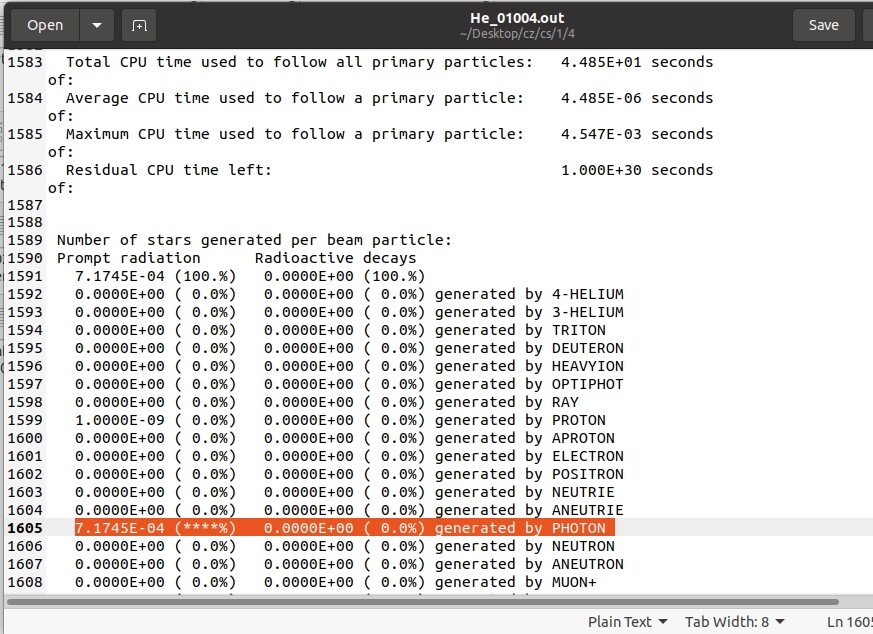Click the line generated by TRITON
Viewport: 873px width, 634px height.
pos(340,330)
